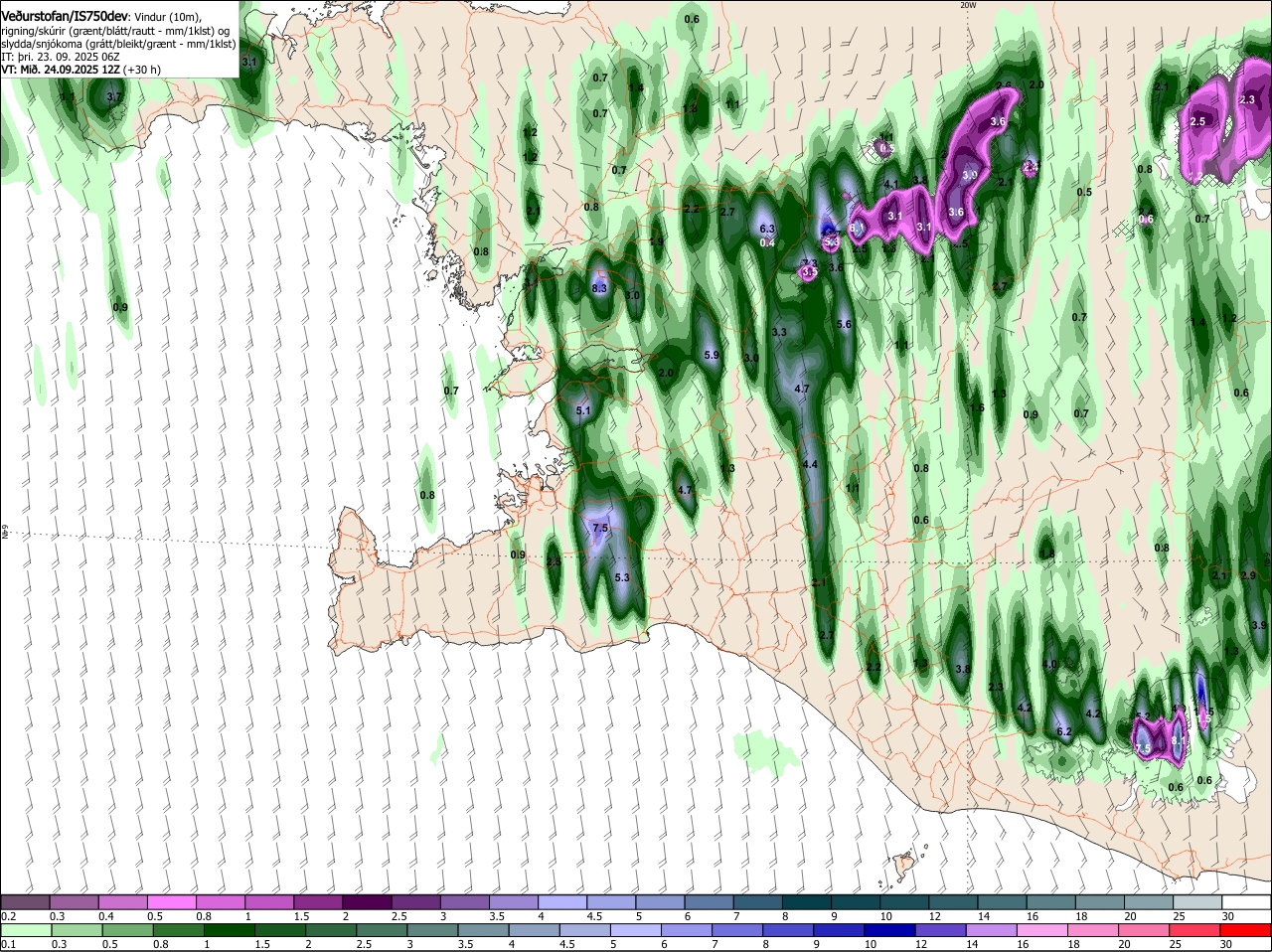Select the light green rain swatch labeled 0.1
Viewport: 1272px width, 952px height.
click(25, 930)
